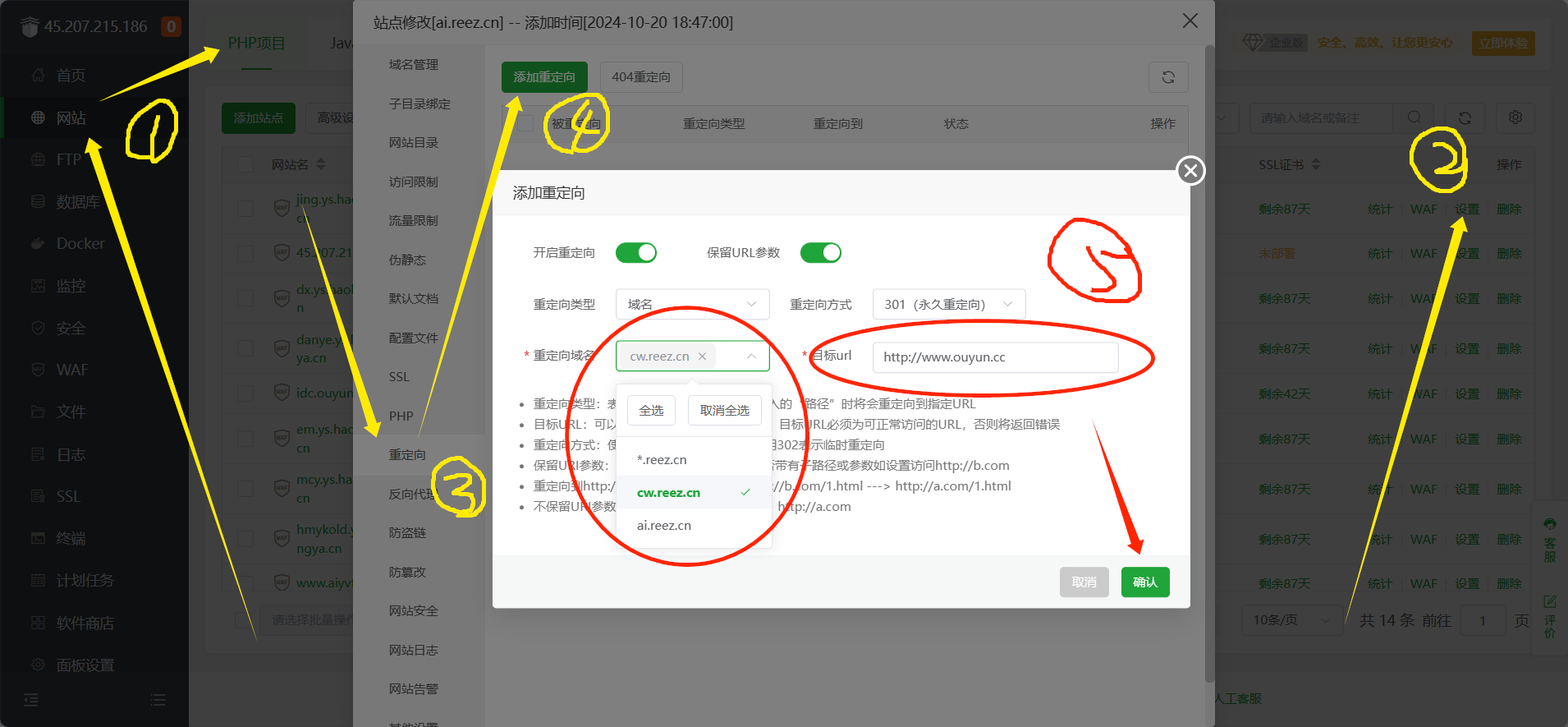Check the box for www.aiyv site row
1568x727 pixels.
245,583
